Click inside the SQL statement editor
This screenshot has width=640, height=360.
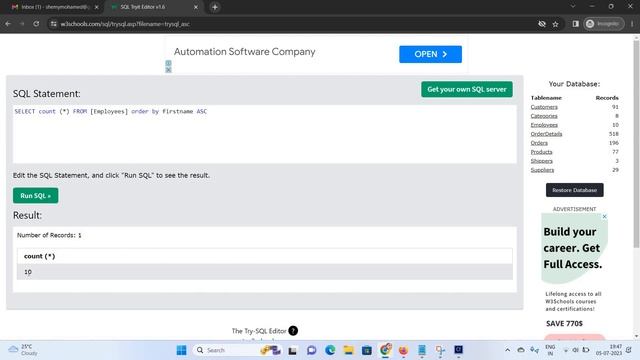pyautogui.click(x=264, y=134)
